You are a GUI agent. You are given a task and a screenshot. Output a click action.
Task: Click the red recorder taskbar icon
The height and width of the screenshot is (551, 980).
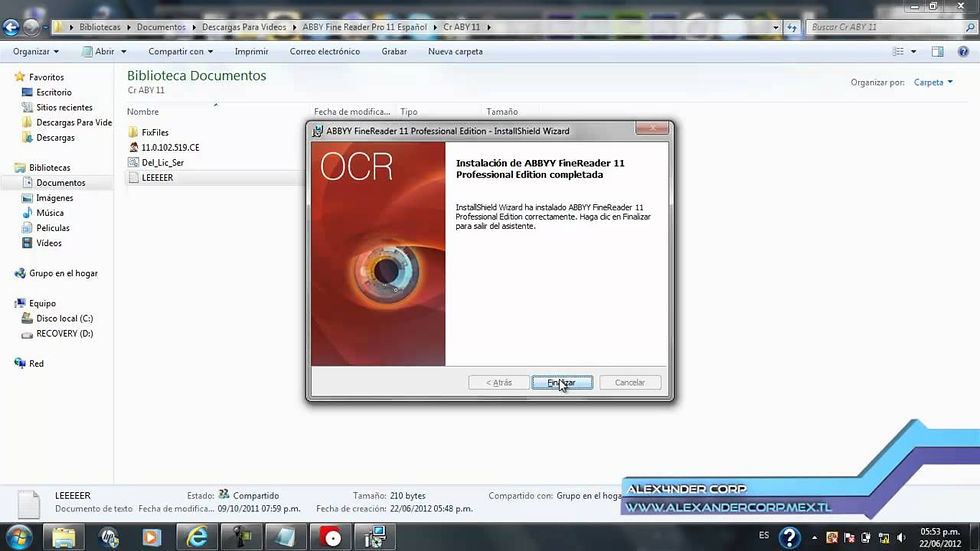pyautogui.click(x=331, y=537)
